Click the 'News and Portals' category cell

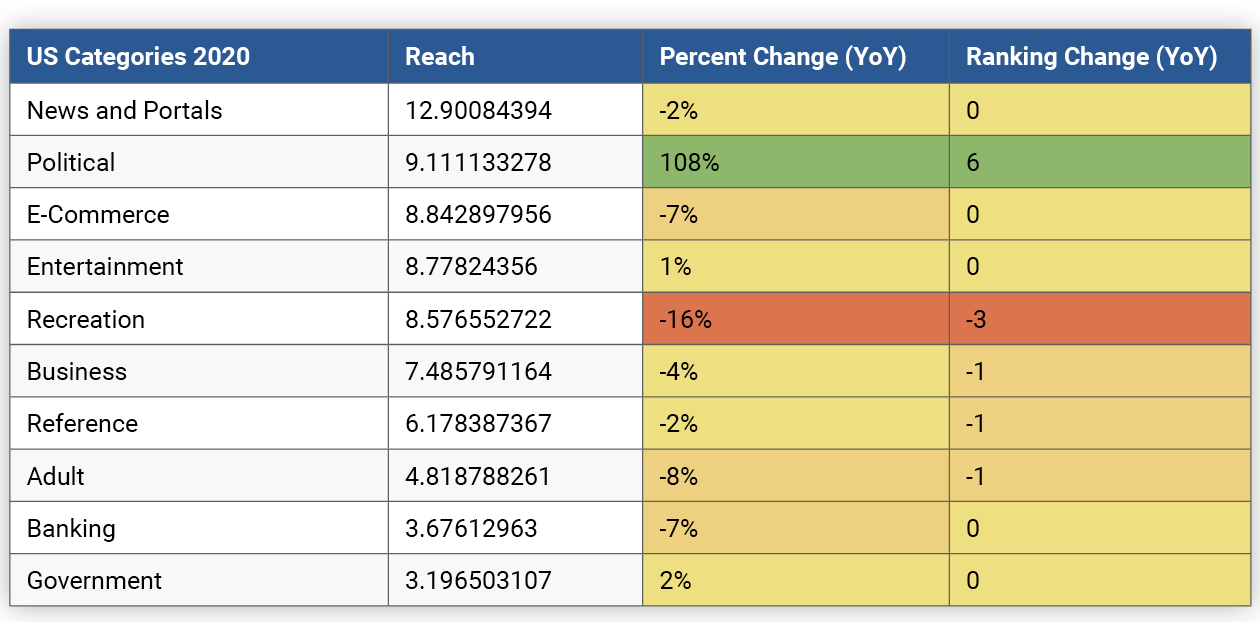pyautogui.click(x=125, y=110)
